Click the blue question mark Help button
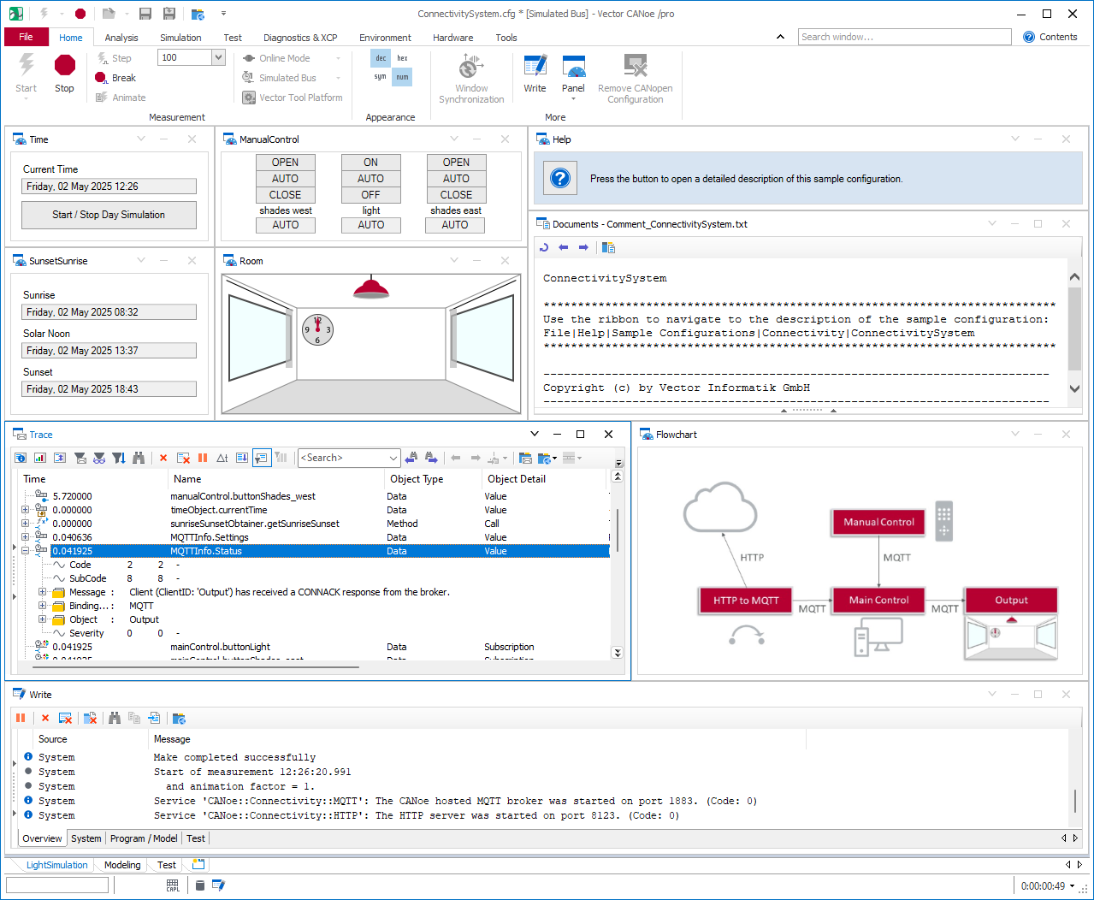This screenshot has height=900, width=1094. click(x=560, y=179)
